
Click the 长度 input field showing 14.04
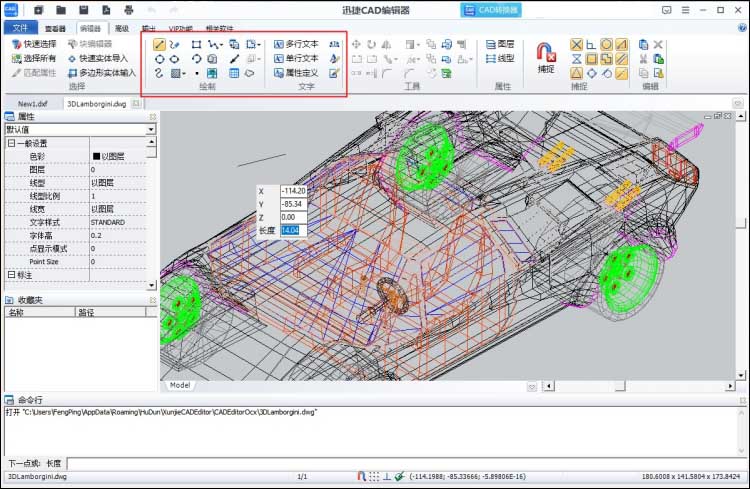point(293,230)
